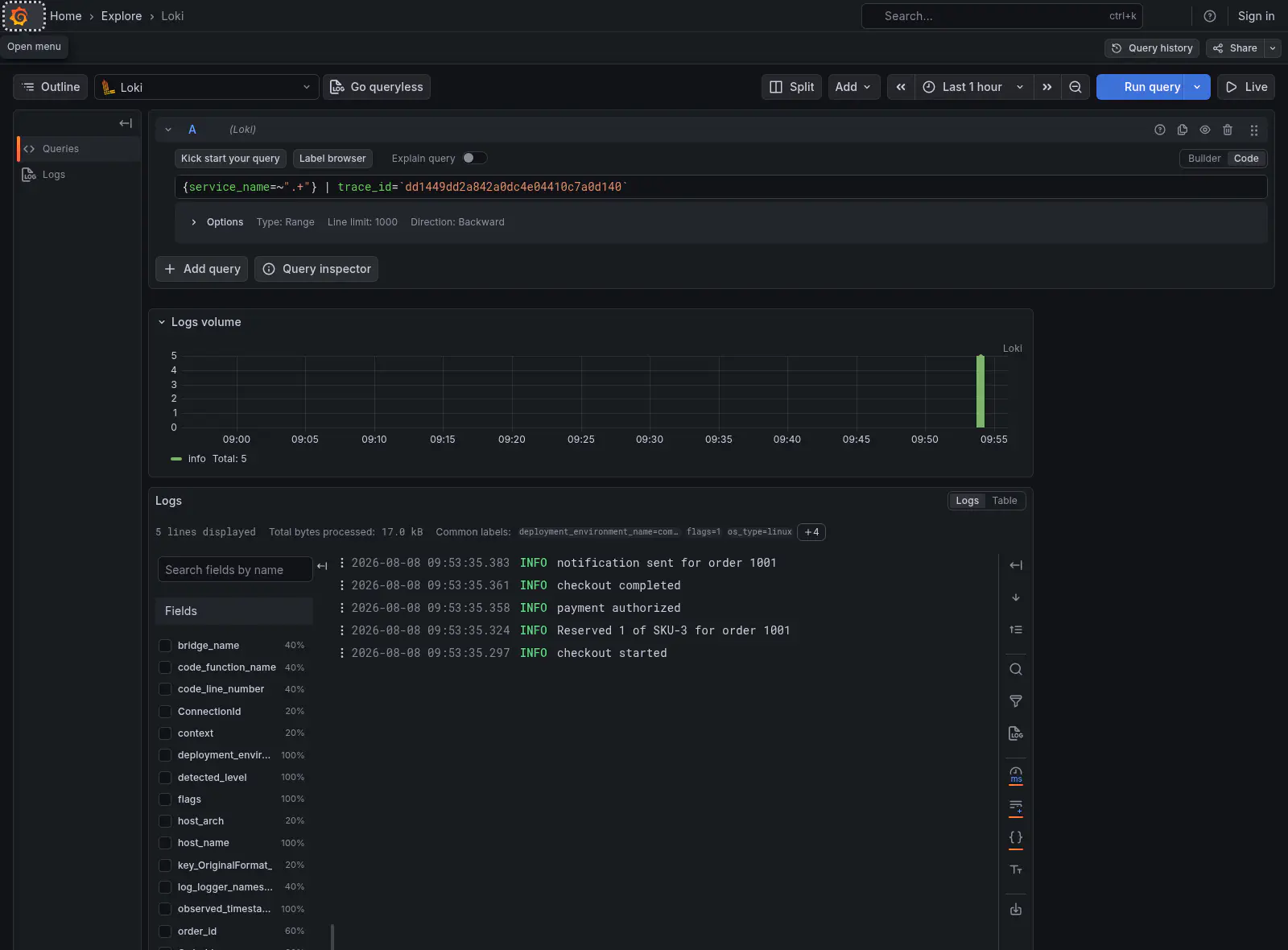The width and height of the screenshot is (1288, 950).
Task: Select Queries in the outline sidebar
Action: pos(78,149)
